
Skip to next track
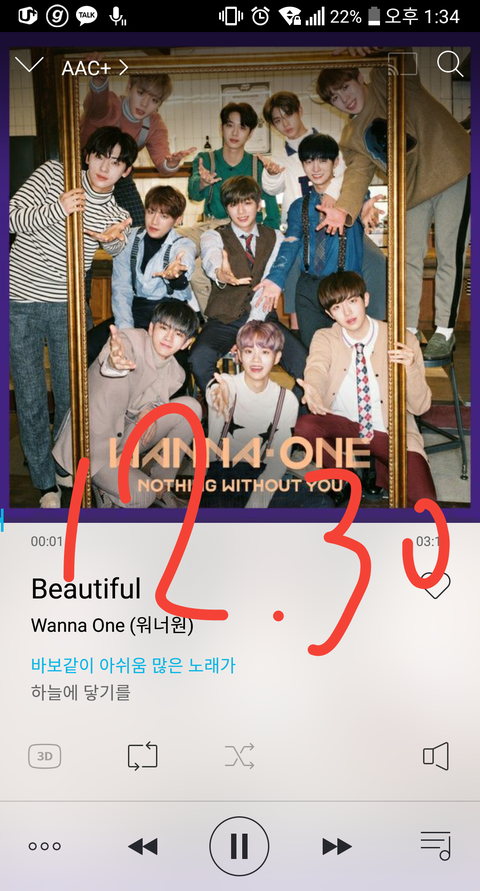(x=337, y=846)
